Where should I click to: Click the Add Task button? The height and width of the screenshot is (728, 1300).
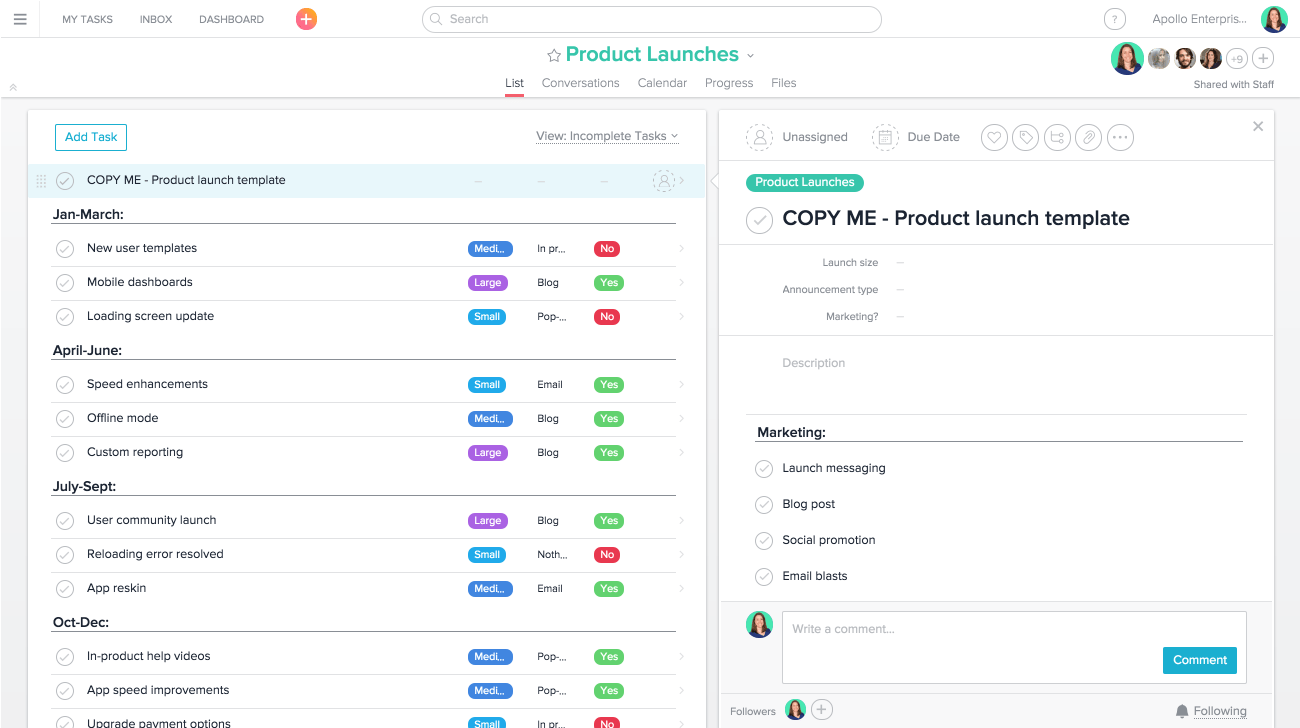tap(91, 137)
